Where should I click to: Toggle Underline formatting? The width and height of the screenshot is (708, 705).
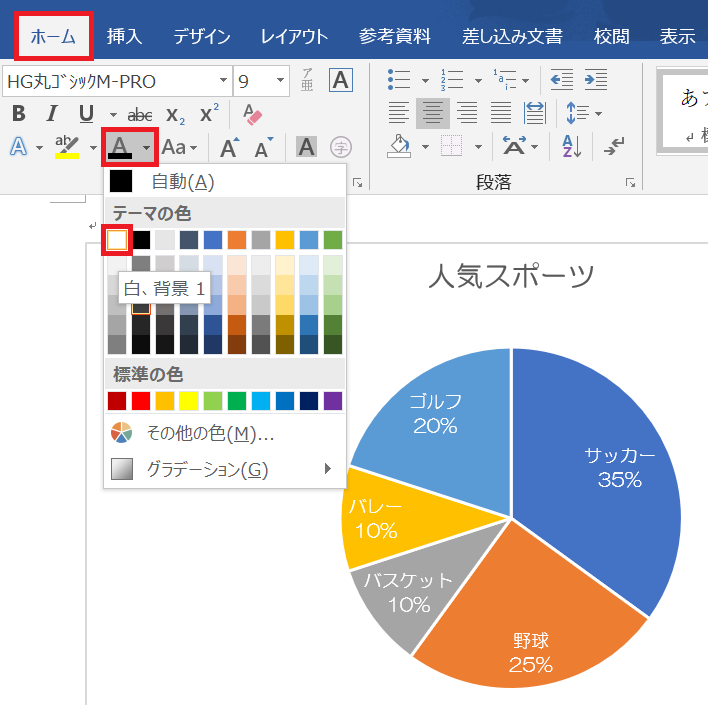[86, 113]
